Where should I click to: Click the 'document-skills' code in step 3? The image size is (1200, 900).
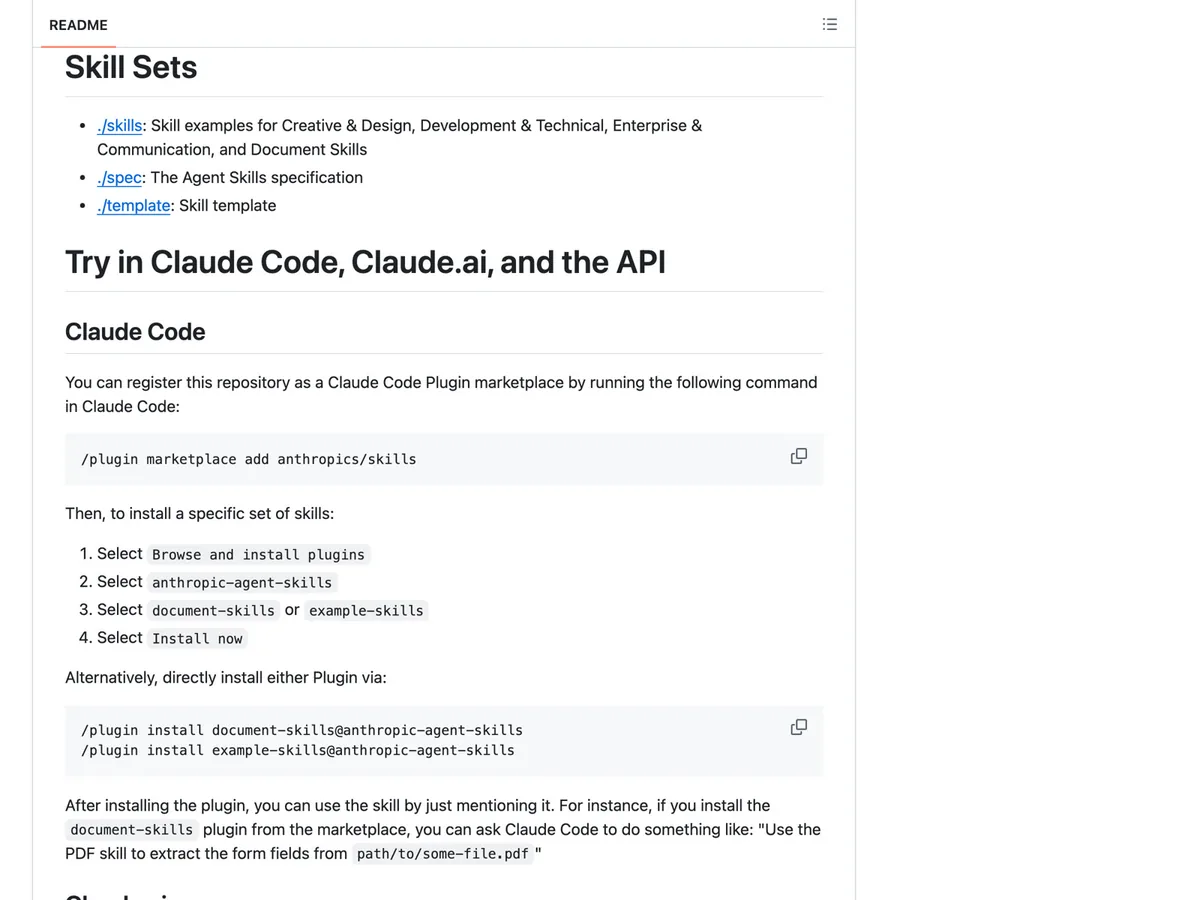point(213,610)
